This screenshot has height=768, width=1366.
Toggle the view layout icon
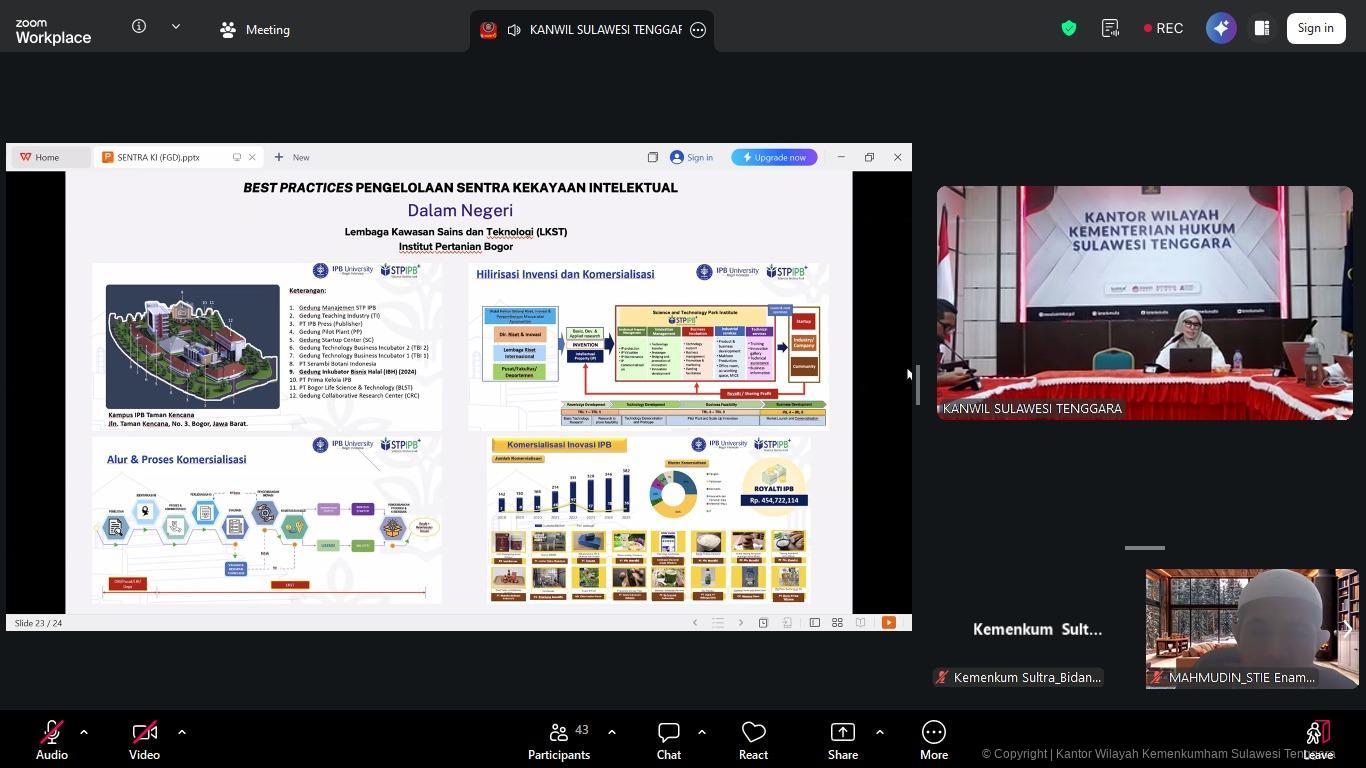tap(1262, 28)
